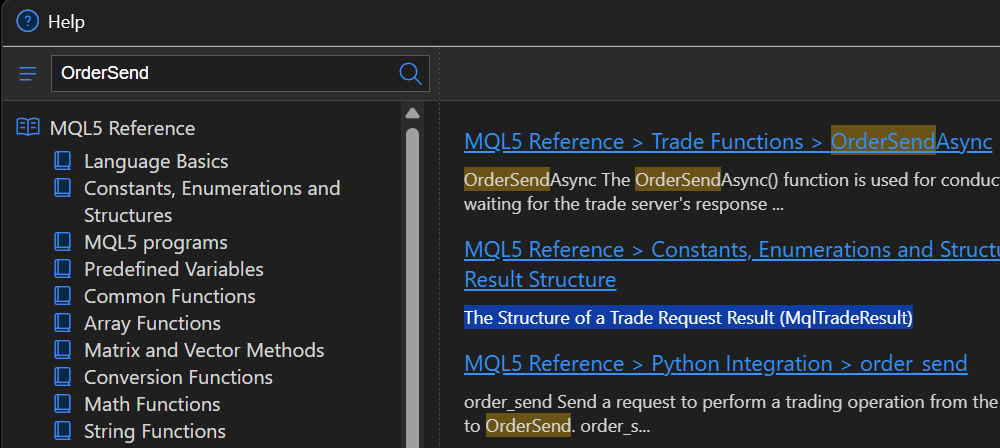Select Conversion Functions in contents tree
This screenshot has width=1000, height=448.
(178, 377)
